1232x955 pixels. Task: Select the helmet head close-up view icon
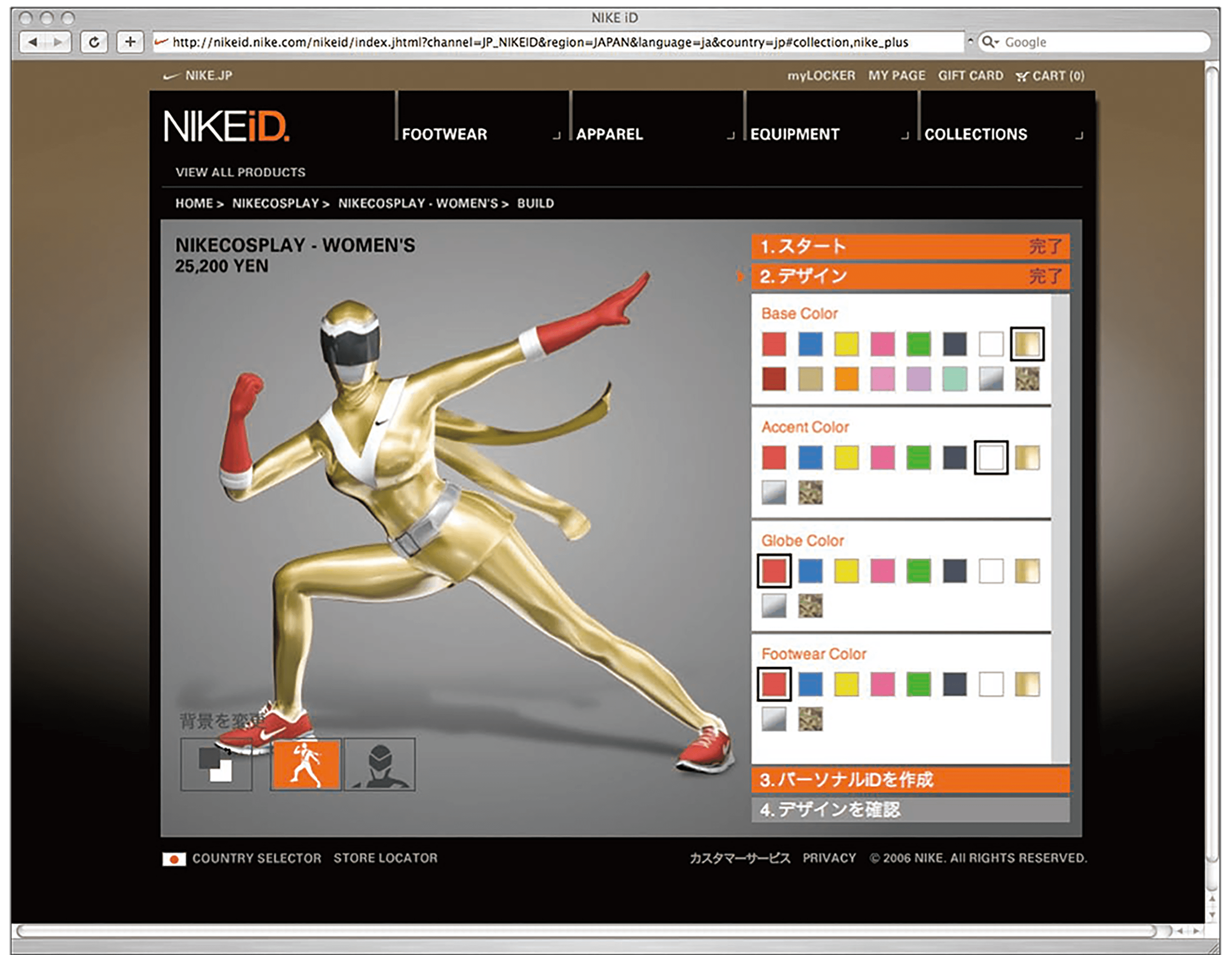[380, 764]
